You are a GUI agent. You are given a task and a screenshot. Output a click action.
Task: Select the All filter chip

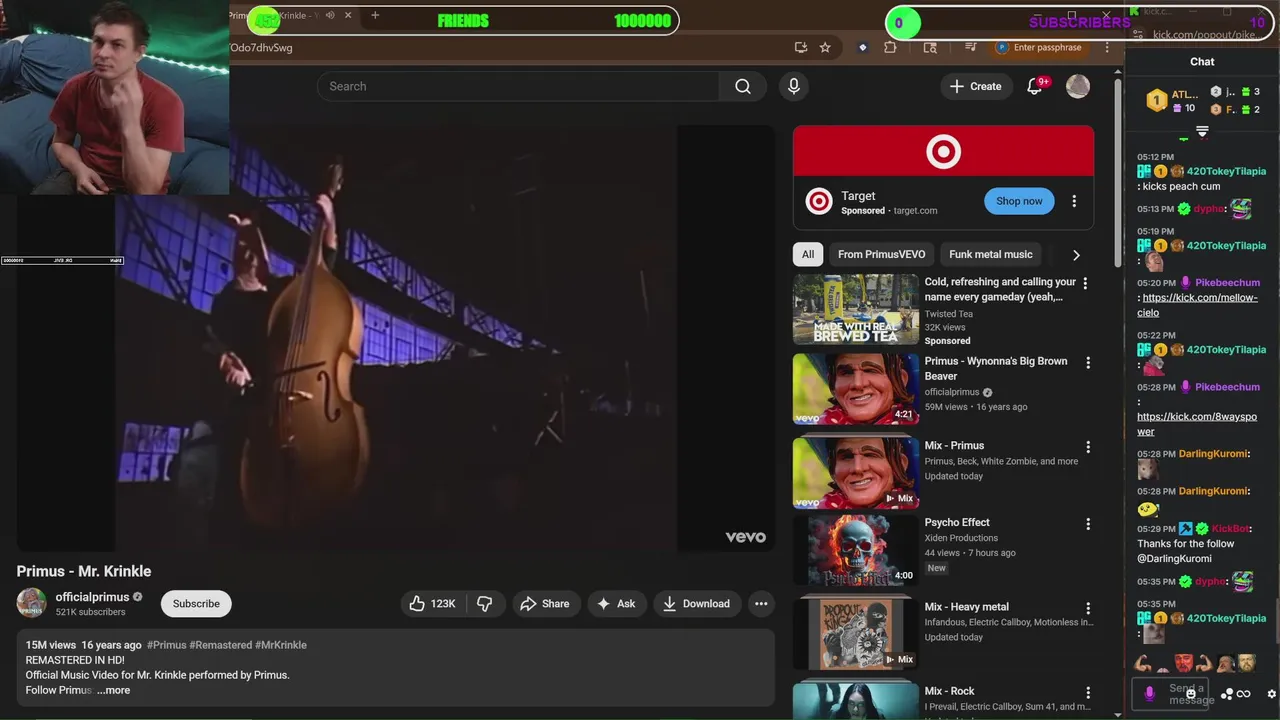pyautogui.click(x=808, y=254)
